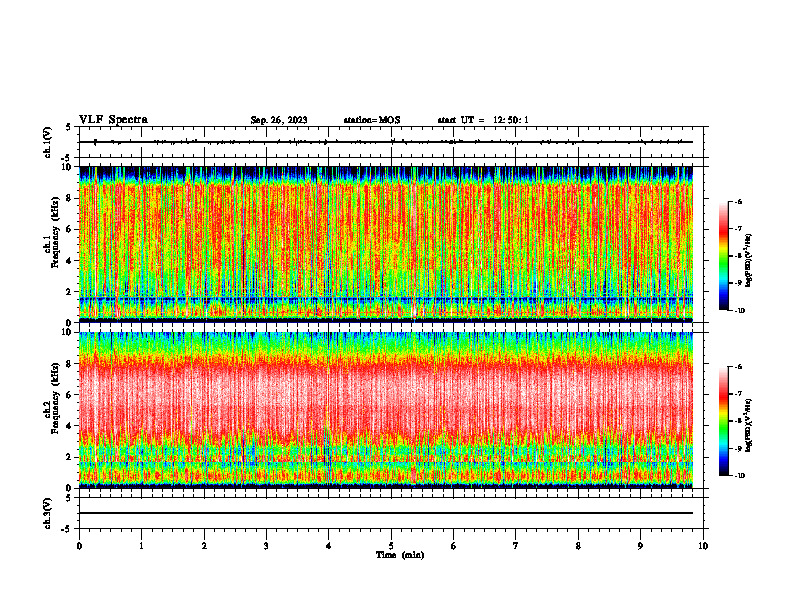792x612 pixels.
Task: Select the "start UT = 12:50: 1" text
Action: pos(483,120)
